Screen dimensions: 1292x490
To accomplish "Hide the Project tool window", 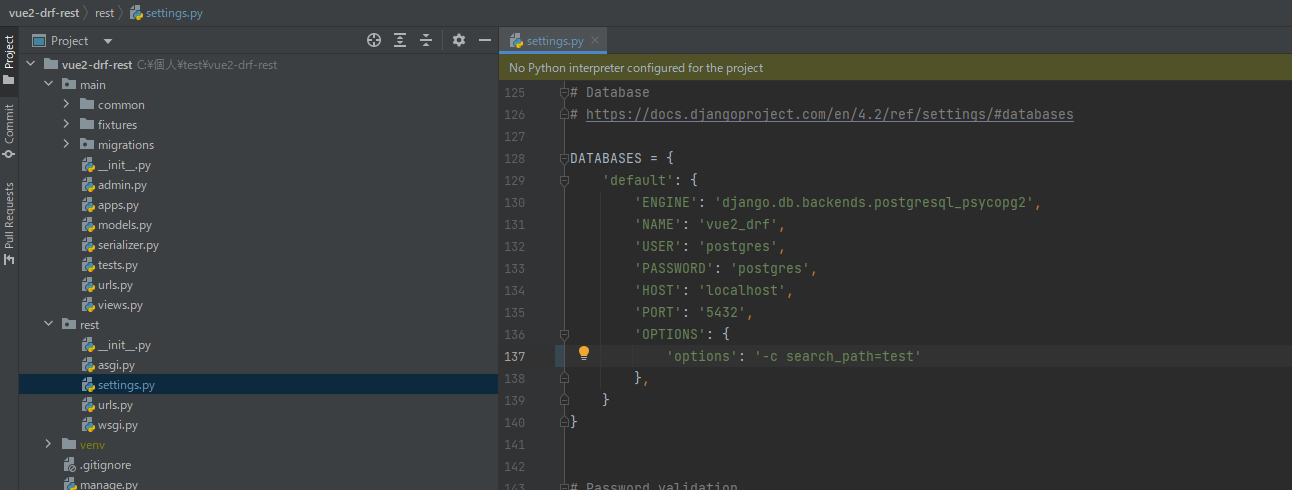I will point(485,40).
